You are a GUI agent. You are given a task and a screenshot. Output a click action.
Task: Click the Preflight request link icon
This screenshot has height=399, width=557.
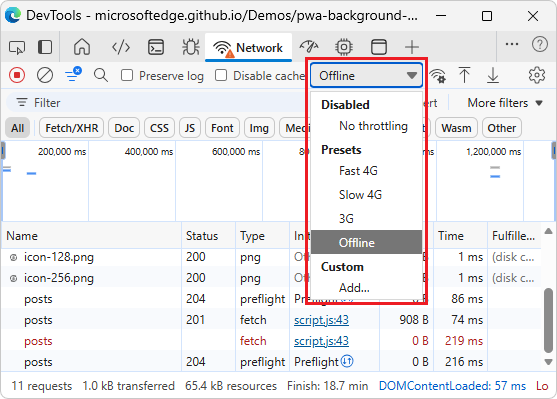[x=347, y=361]
